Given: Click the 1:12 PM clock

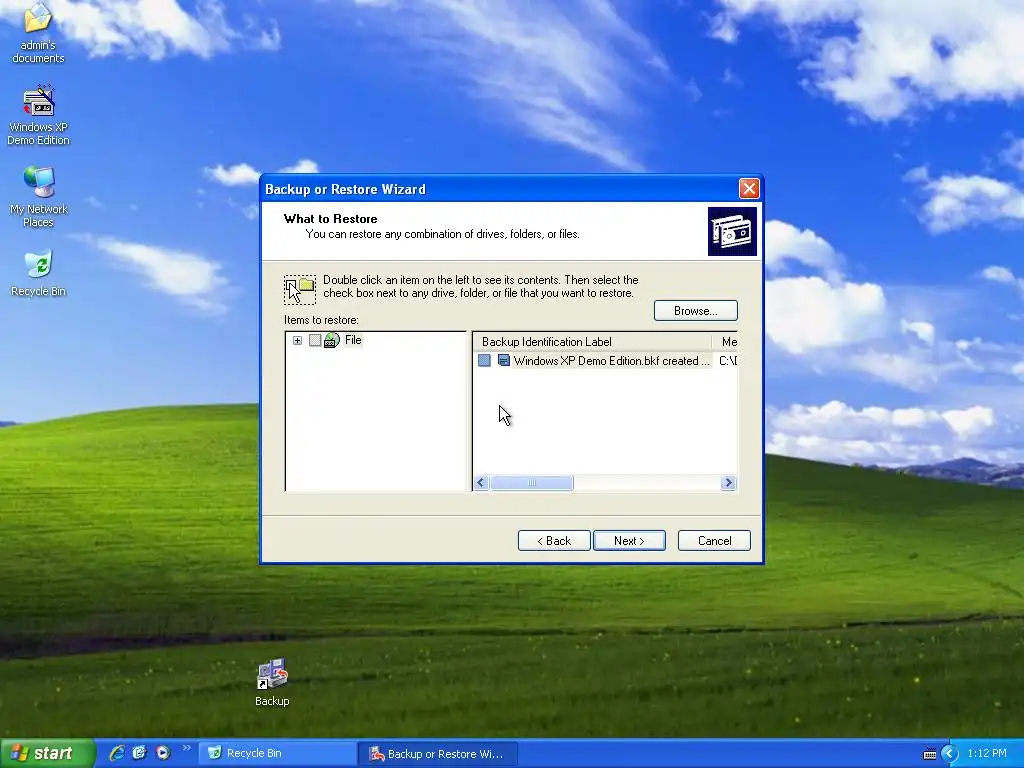Looking at the screenshot, I should pos(987,754).
